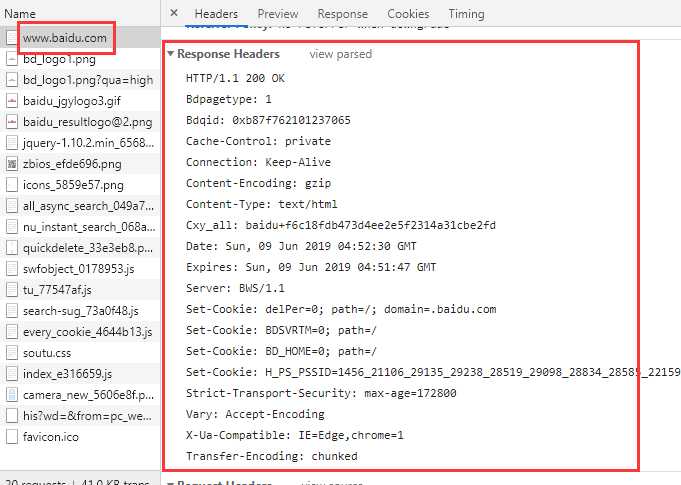Click image icon for bd_logo1.png?qua=high
Screen dimensions: 681x485
12,80
